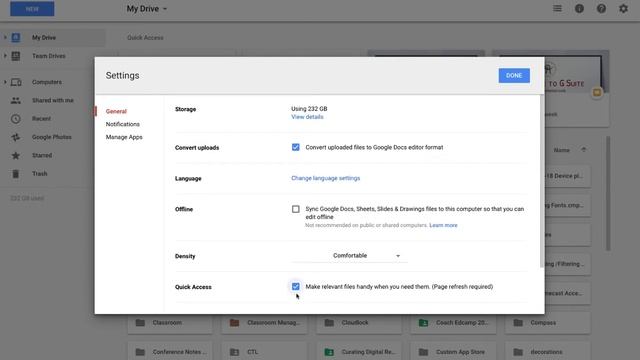The image size is (640, 360).
Task: Click the Name sort arrow
Action: coord(584,150)
